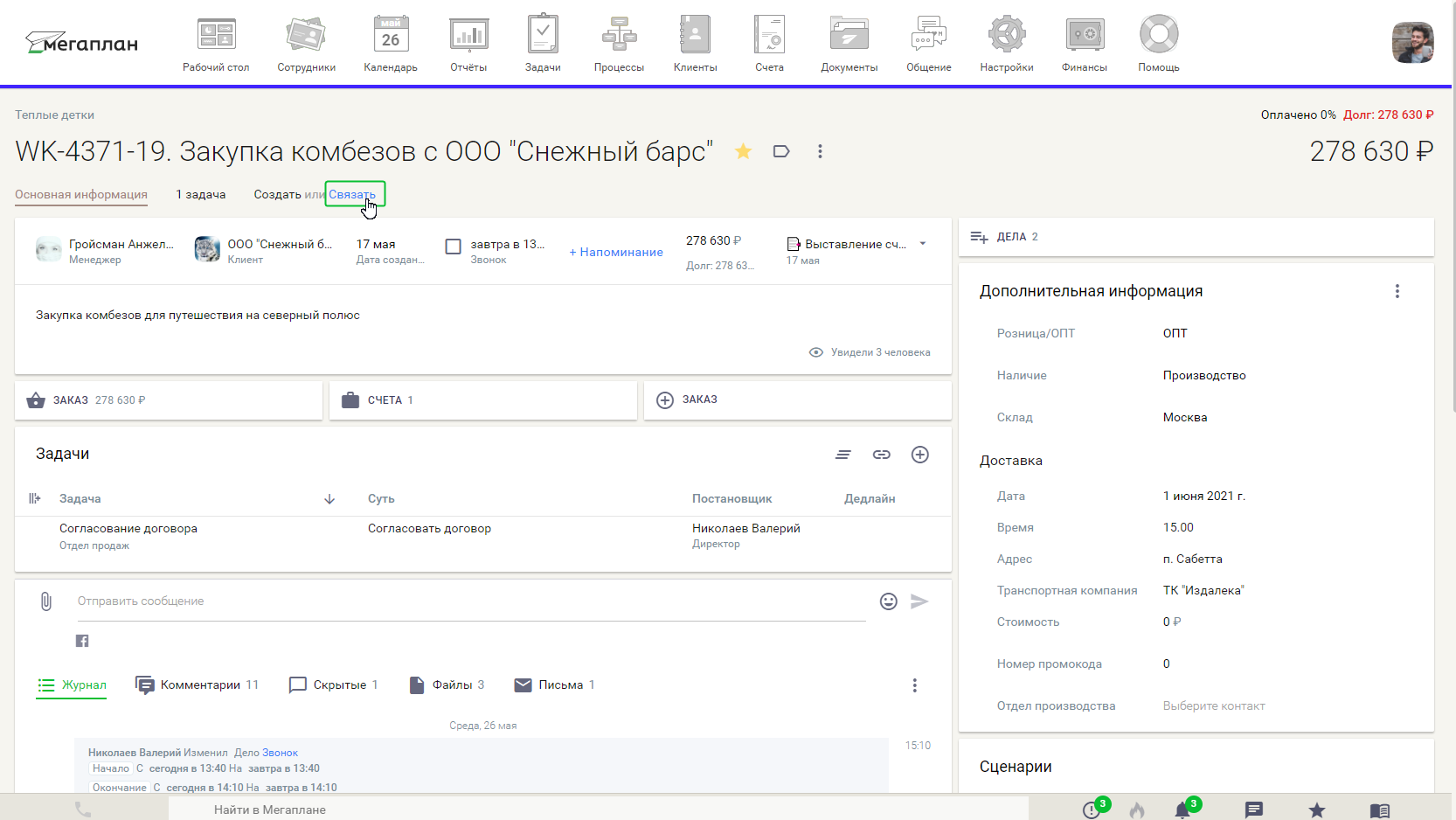Viewport: 1456px width, 820px height.
Task: Expand the Выставление сч... stage dropdown
Action: (923, 244)
